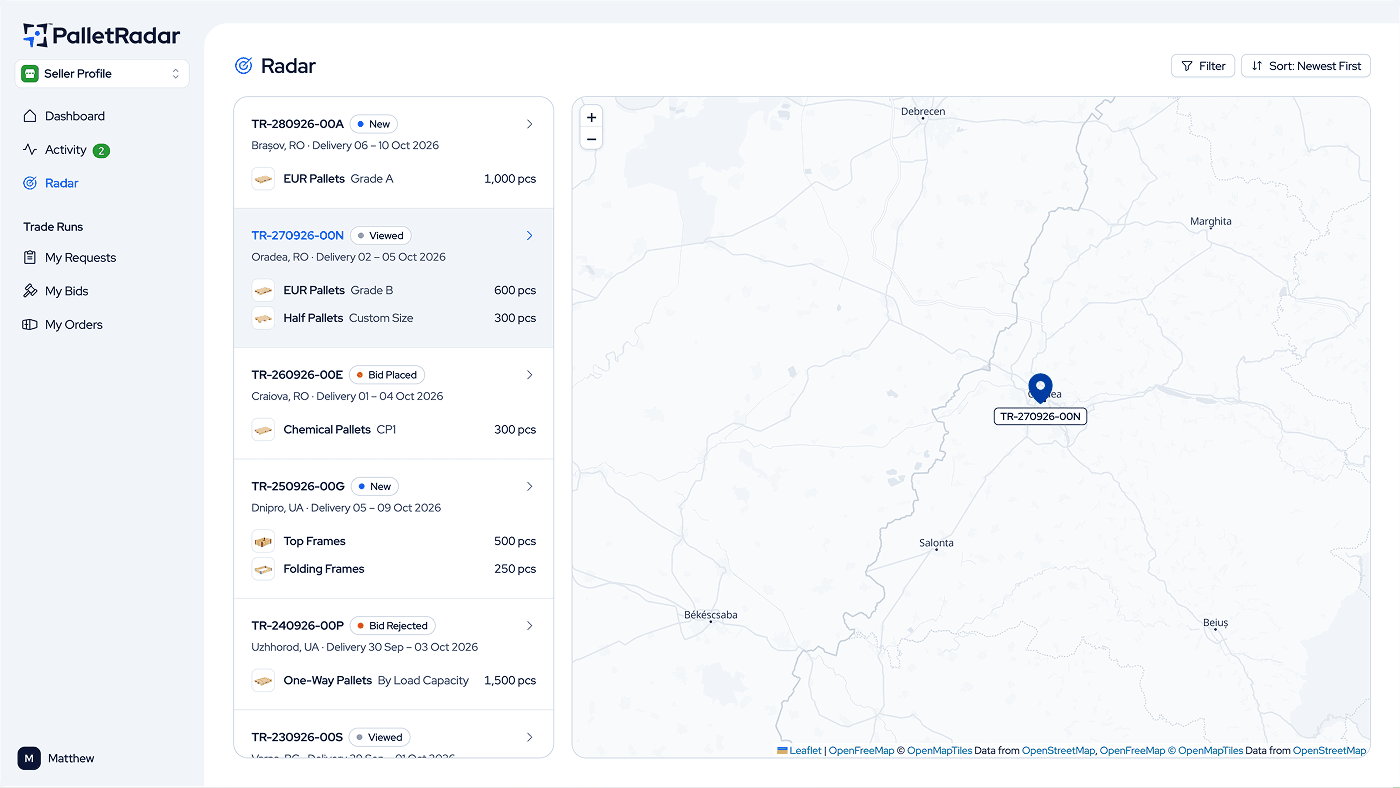Expand trade run TR-240926-00P chevron
Viewport: 1400px width, 788px height.
530,626
